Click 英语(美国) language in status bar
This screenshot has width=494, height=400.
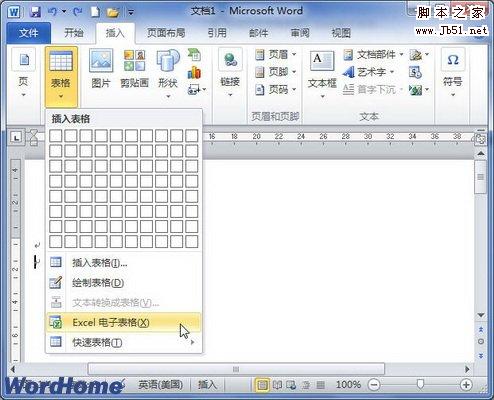tap(160, 385)
